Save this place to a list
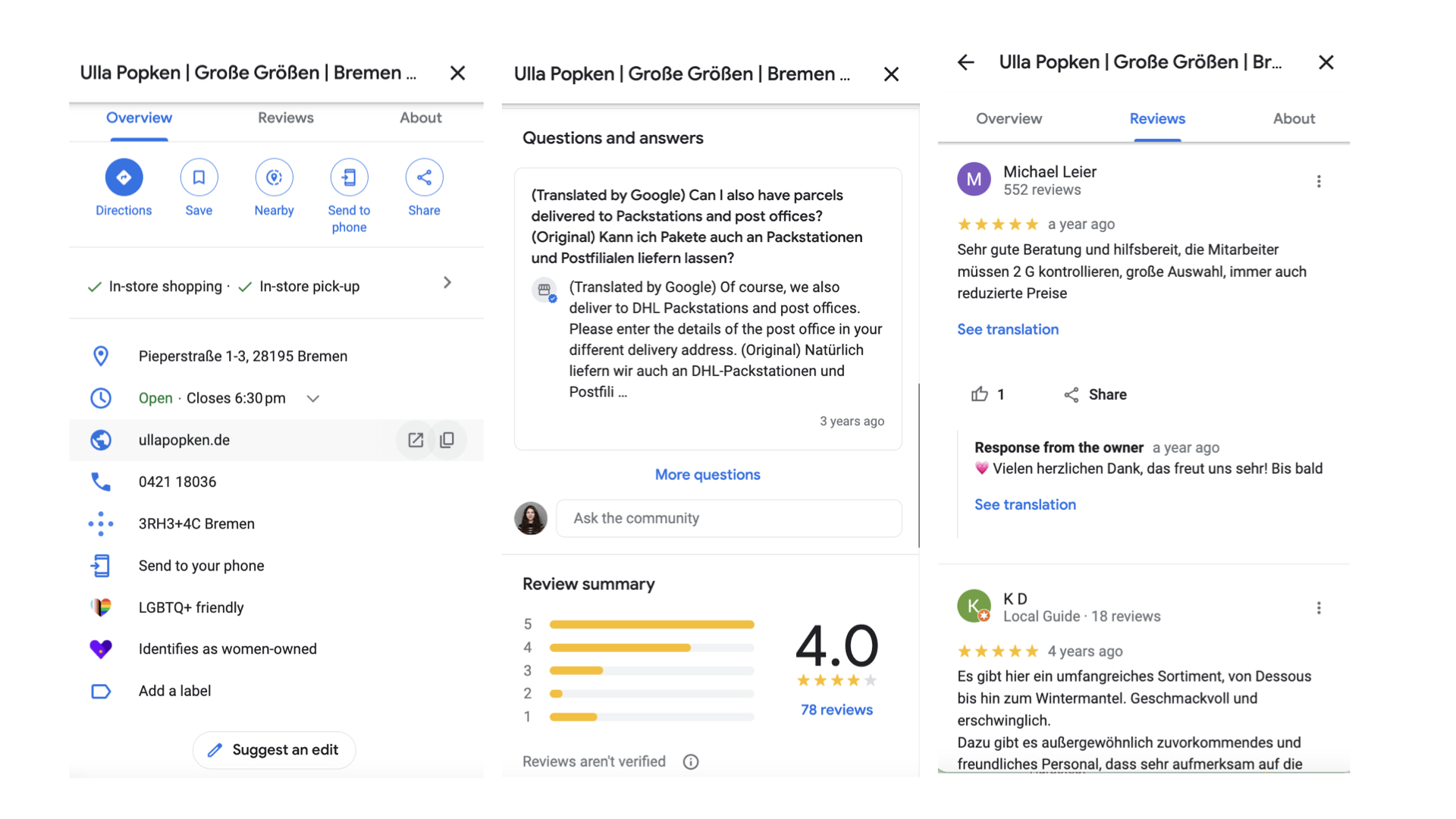 click(199, 177)
